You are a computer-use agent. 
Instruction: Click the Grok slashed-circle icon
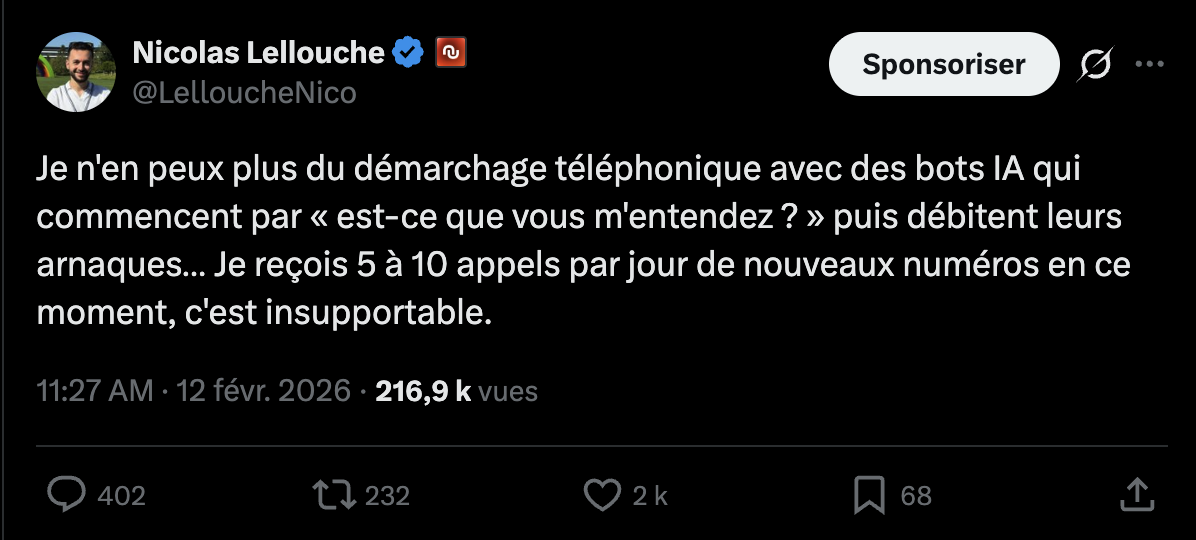[1096, 65]
